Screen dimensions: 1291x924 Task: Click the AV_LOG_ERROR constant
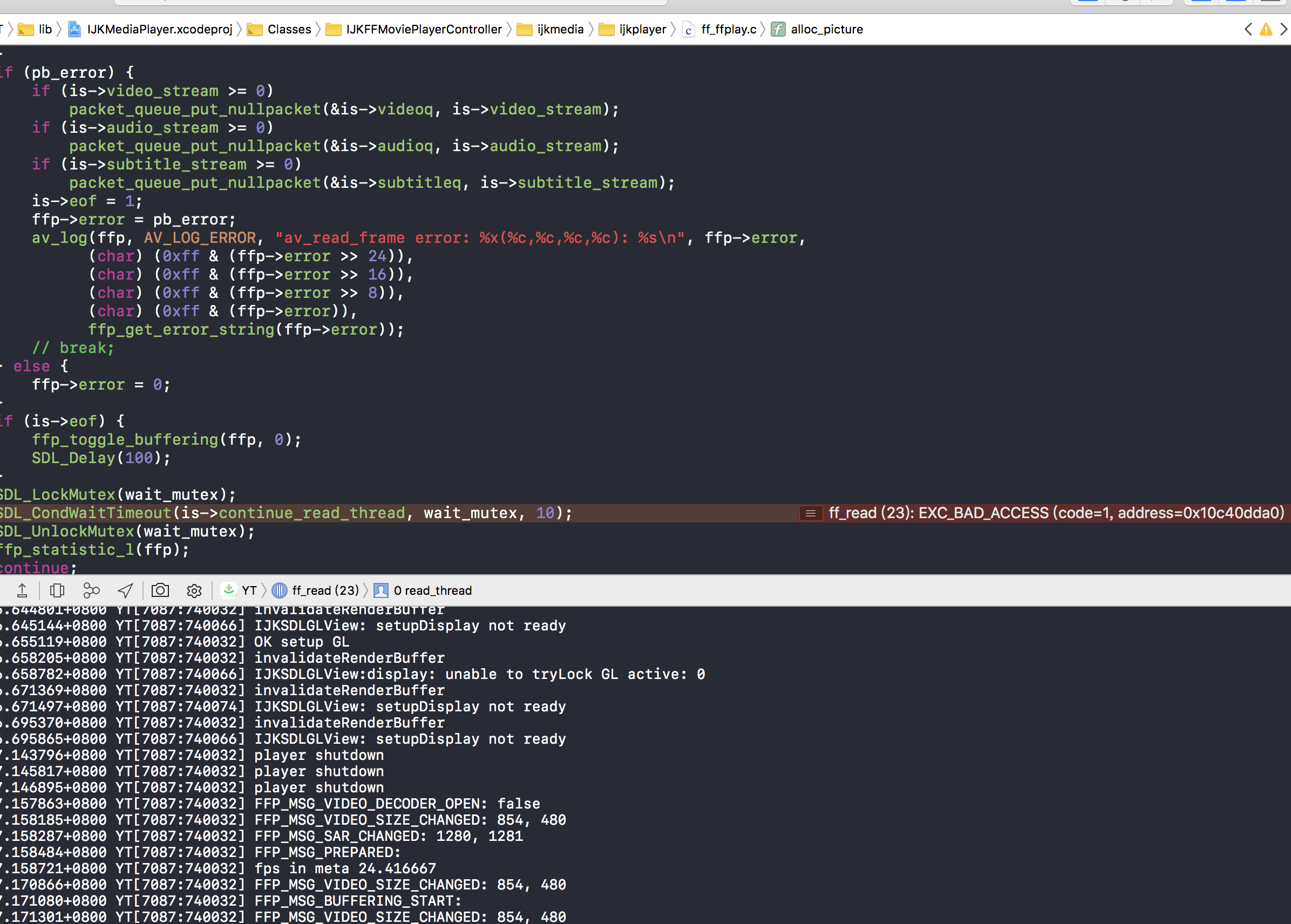point(200,238)
